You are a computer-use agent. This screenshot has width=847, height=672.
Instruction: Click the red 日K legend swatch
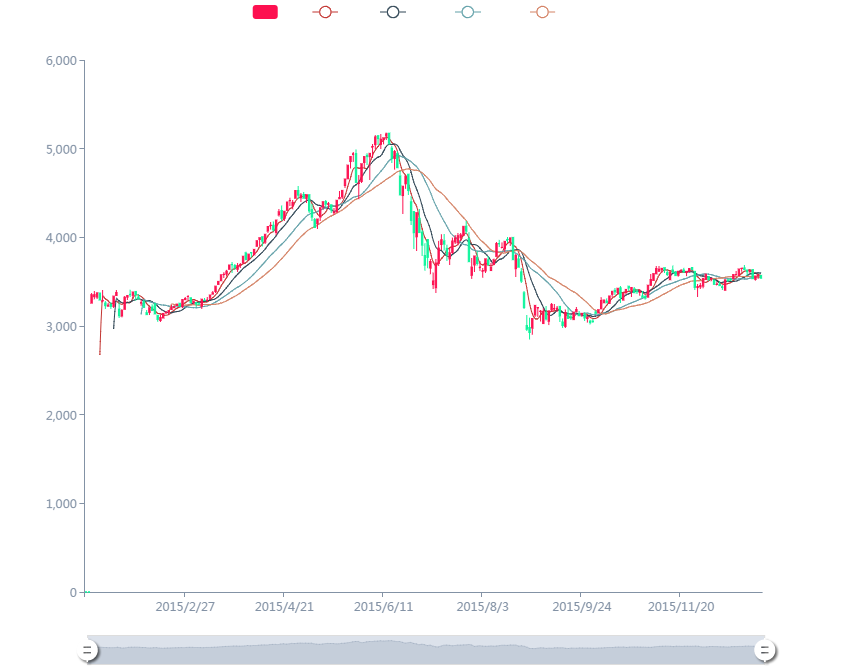coord(264,12)
